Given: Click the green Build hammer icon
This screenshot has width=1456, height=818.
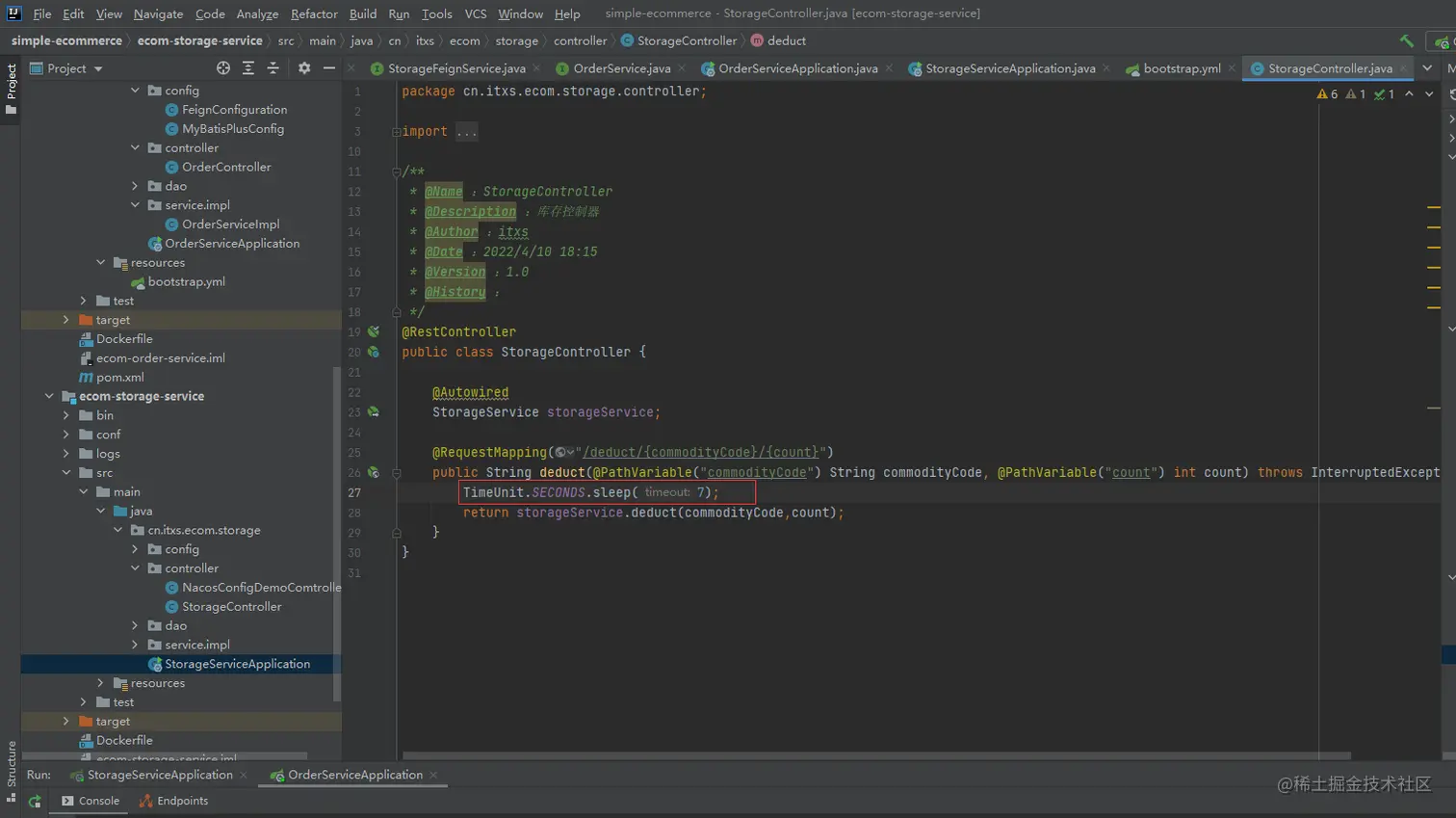Looking at the screenshot, I should [1406, 40].
